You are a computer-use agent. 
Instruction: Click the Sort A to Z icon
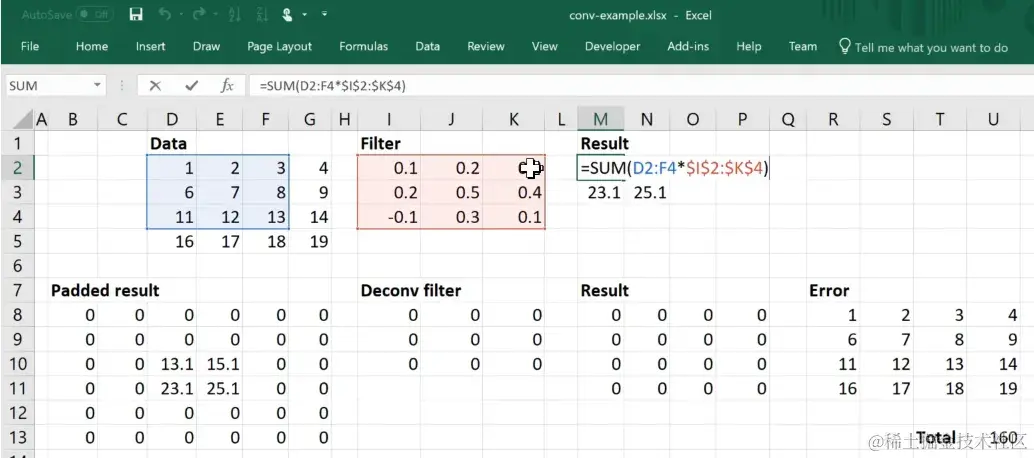click(x=233, y=14)
